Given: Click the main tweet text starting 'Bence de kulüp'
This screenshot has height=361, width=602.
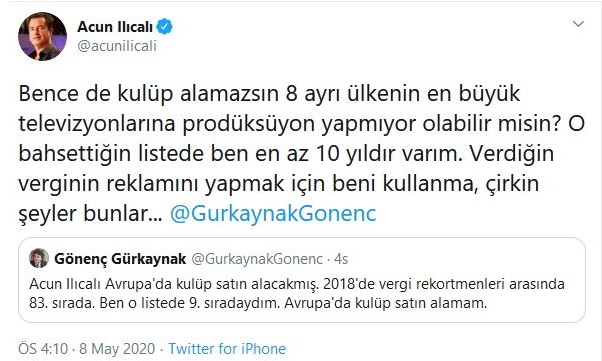Looking at the screenshot, I should 301,154.
